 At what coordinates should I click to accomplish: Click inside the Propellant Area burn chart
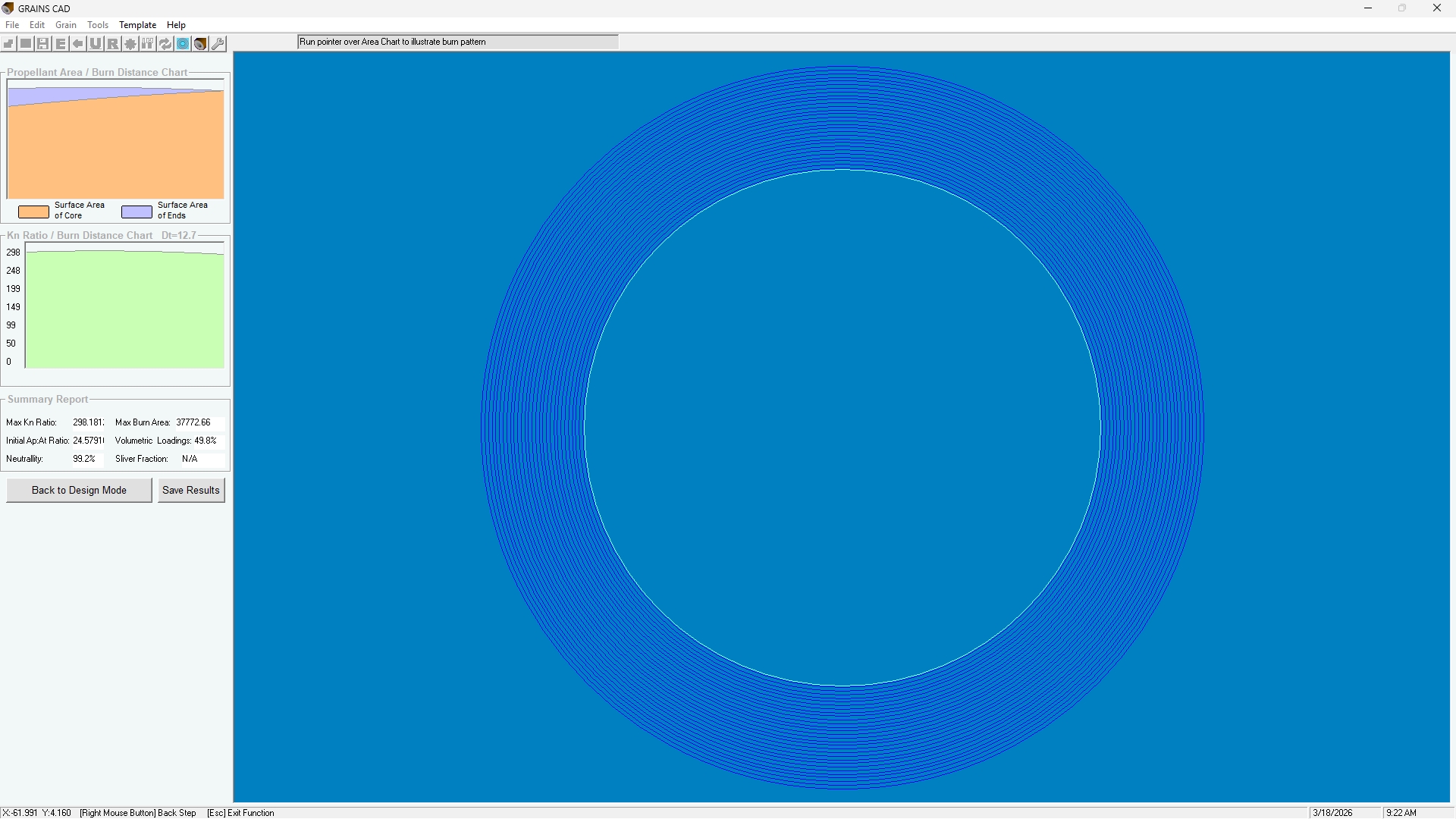point(115,144)
